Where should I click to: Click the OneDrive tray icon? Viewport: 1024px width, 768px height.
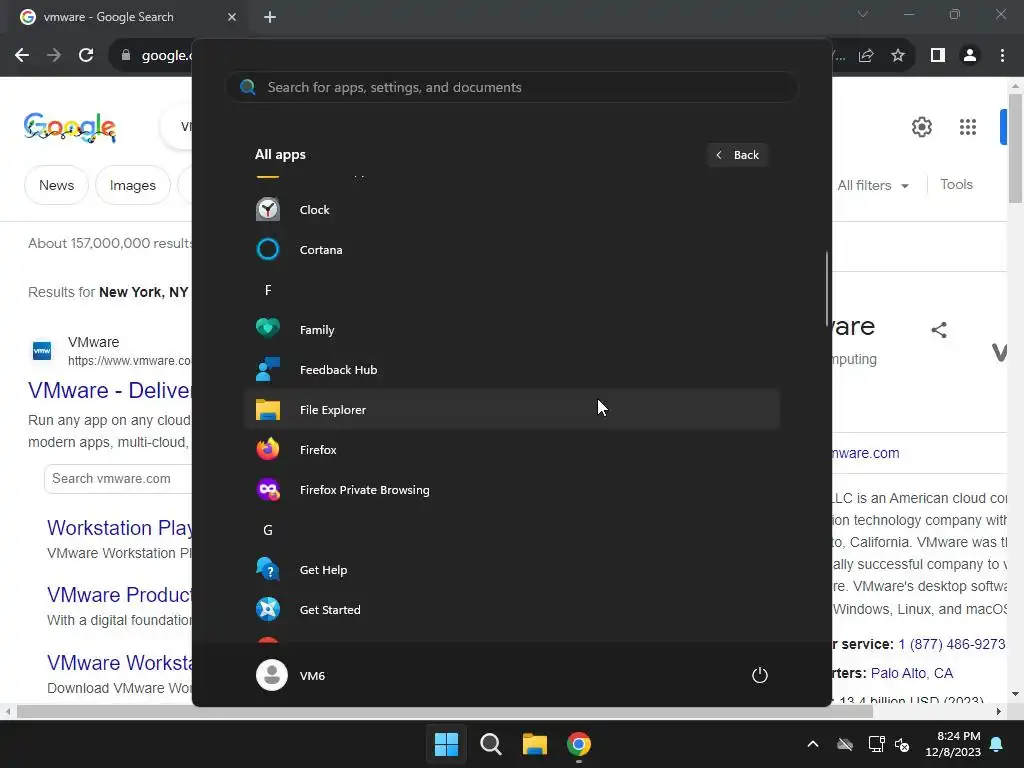click(845, 744)
